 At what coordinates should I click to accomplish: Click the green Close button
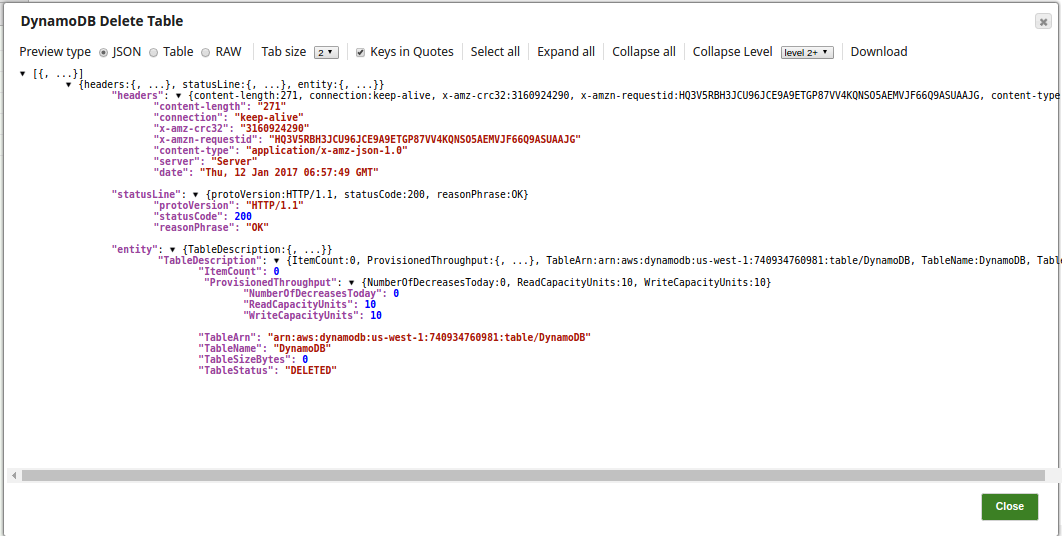1009,506
